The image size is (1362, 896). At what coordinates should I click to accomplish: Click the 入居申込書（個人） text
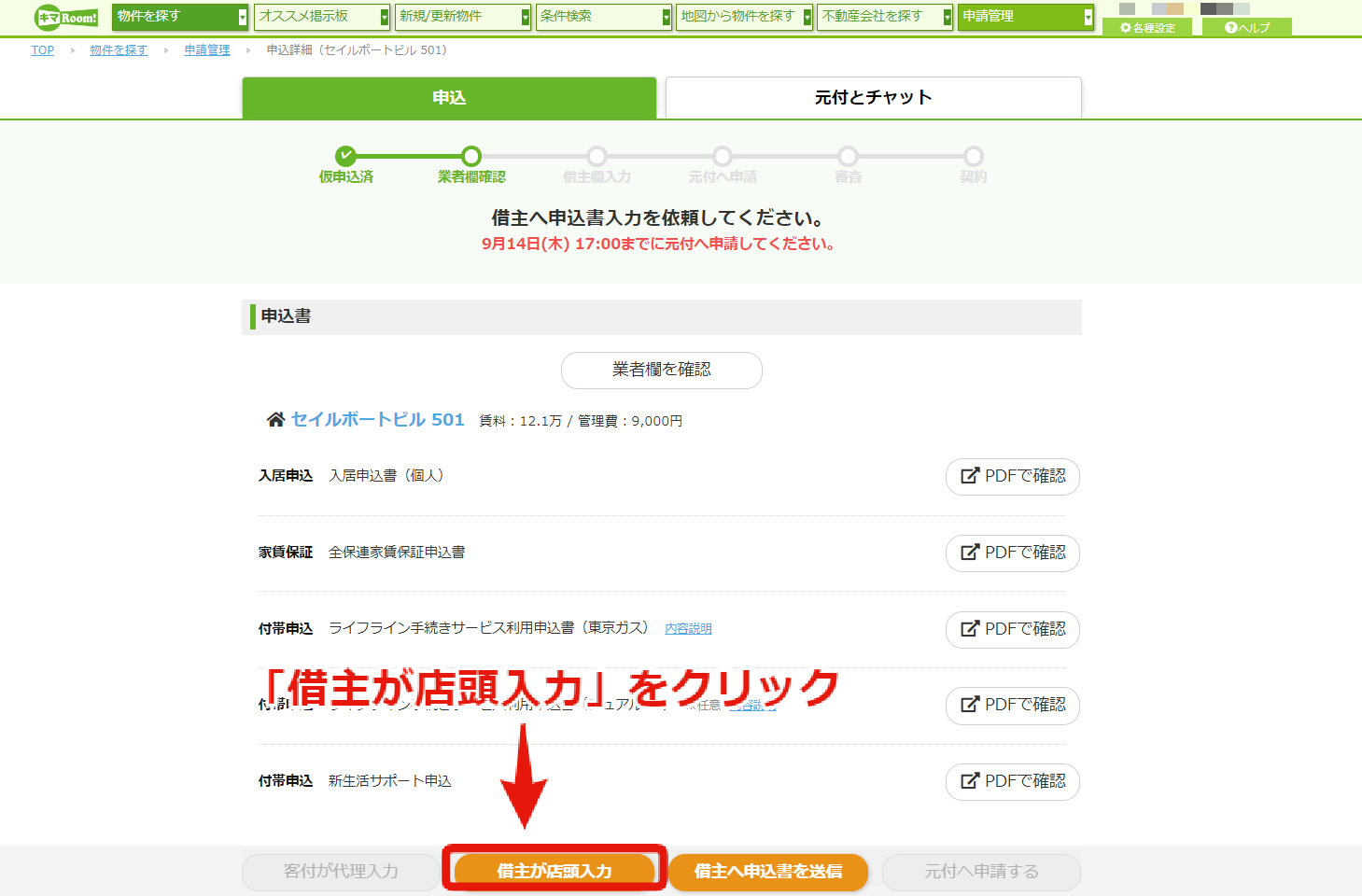click(x=389, y=476)
